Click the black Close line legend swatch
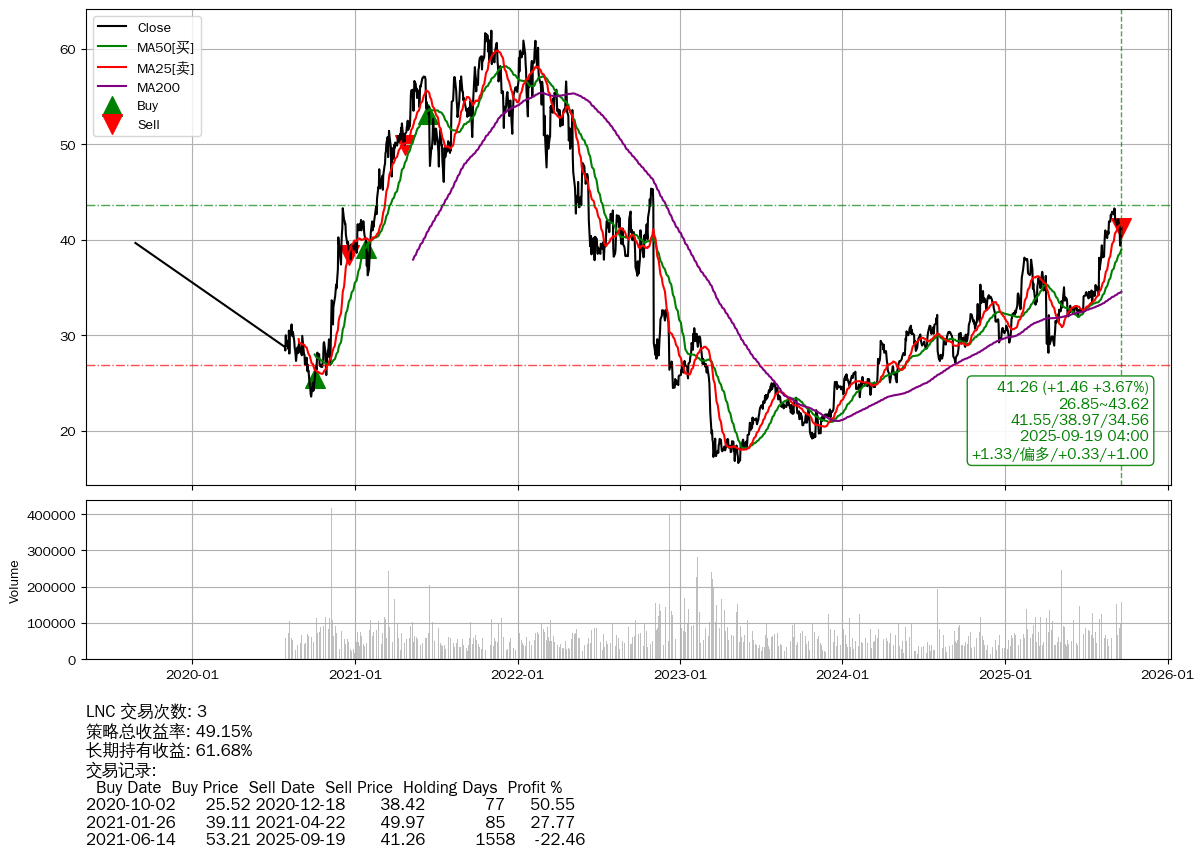This screenshot has height=857, width=1204. click(x=113, y=28)
